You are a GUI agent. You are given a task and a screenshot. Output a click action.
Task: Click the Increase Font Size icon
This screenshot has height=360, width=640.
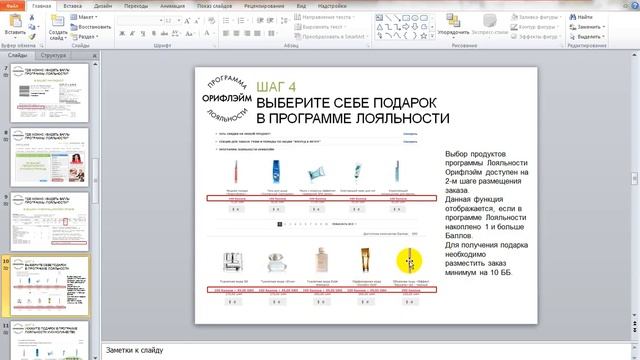[x=187, y=20]
